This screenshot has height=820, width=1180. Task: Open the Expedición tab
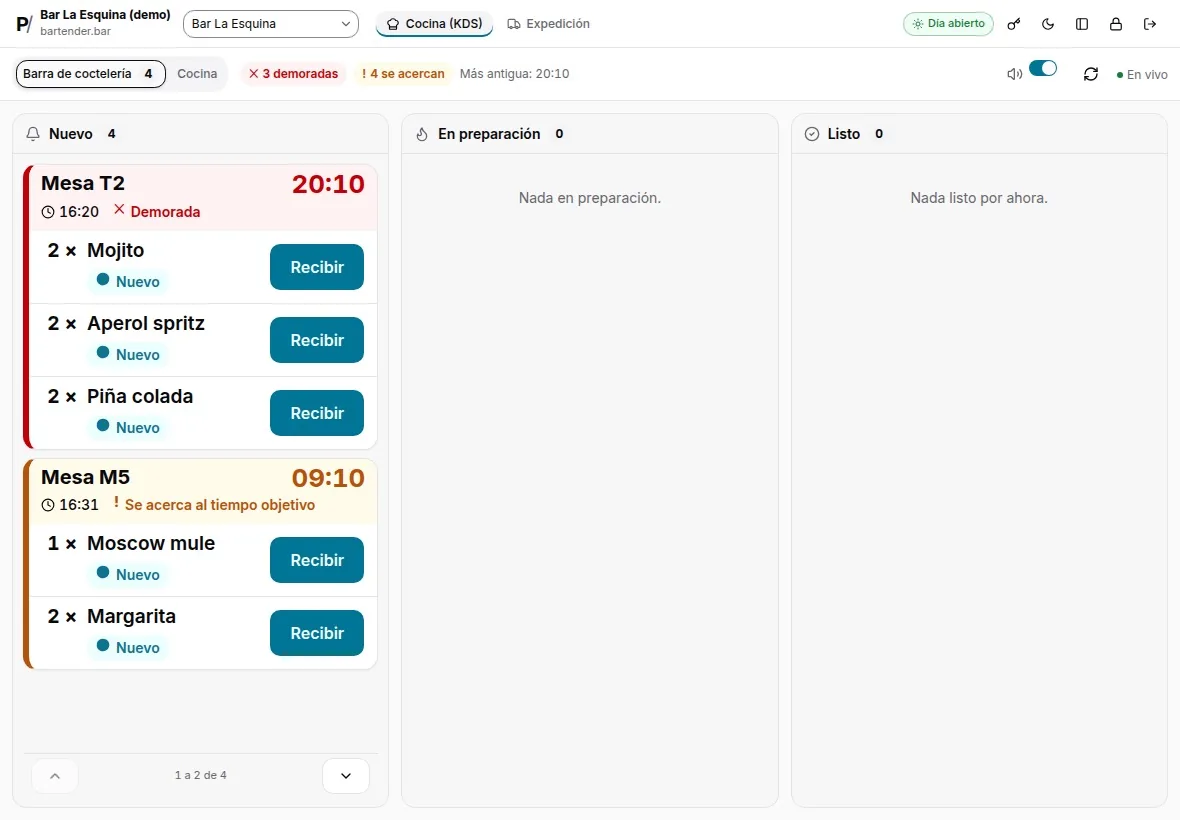coord(549,24)
